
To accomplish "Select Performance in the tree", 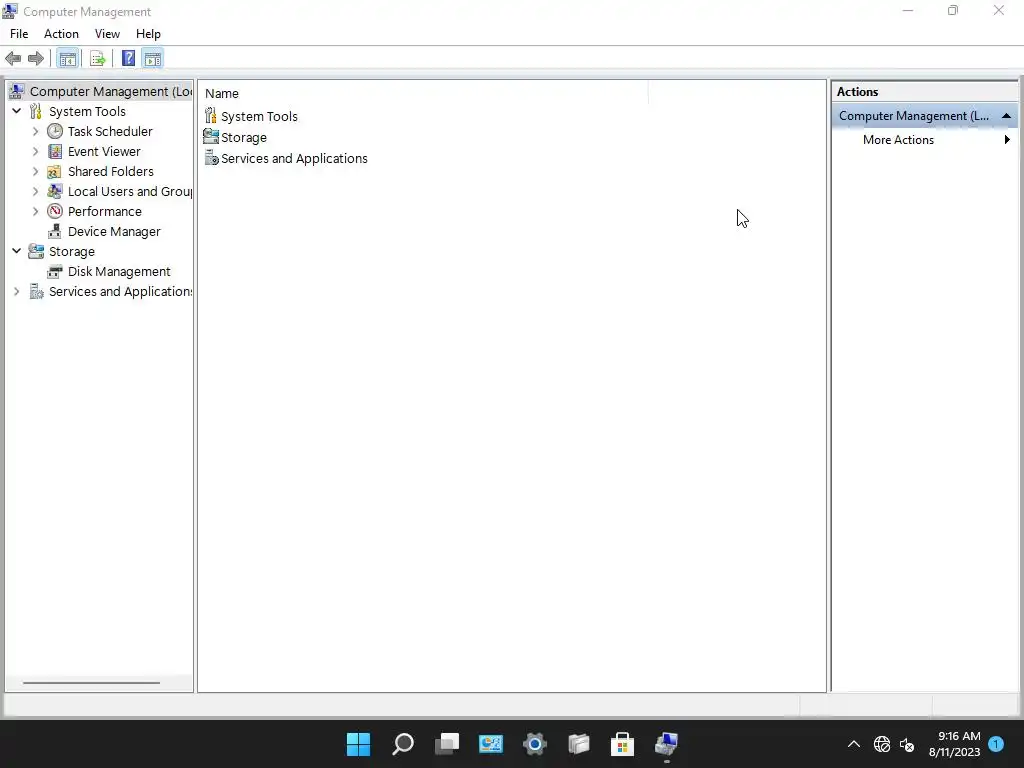I will click(x=104, y=212).
